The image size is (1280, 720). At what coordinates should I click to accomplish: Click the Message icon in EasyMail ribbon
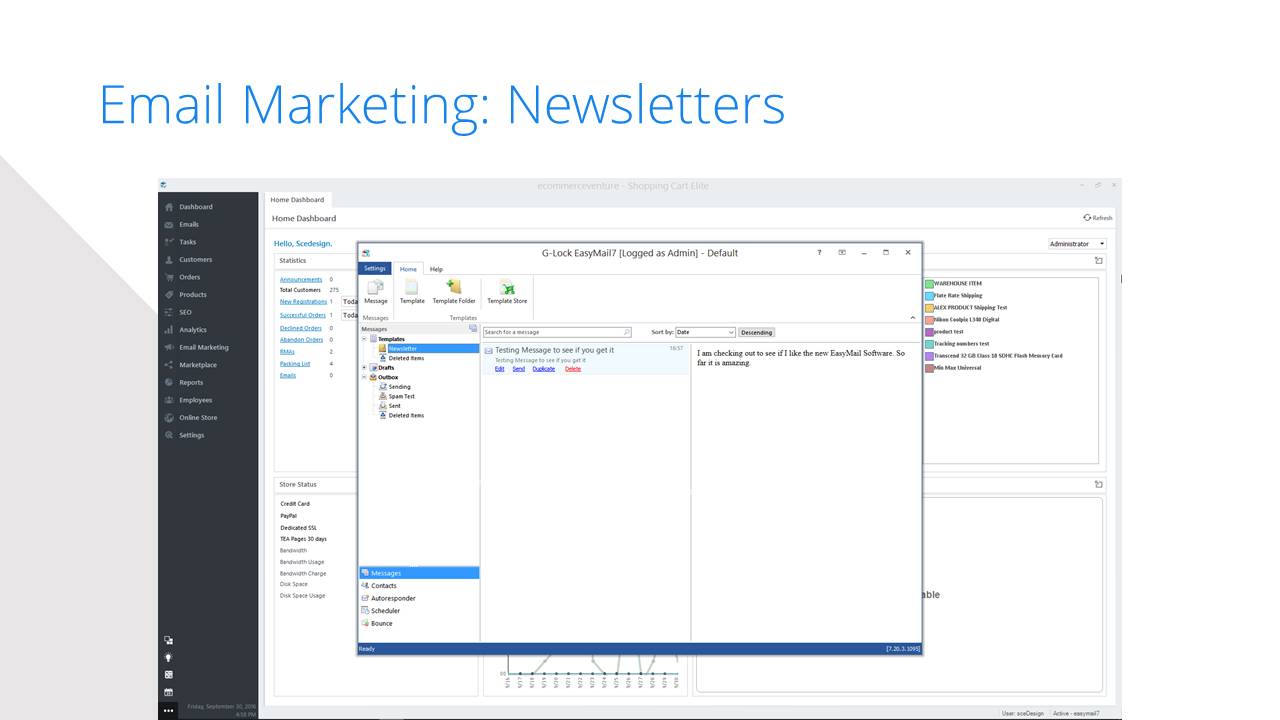tap(376, 288)
